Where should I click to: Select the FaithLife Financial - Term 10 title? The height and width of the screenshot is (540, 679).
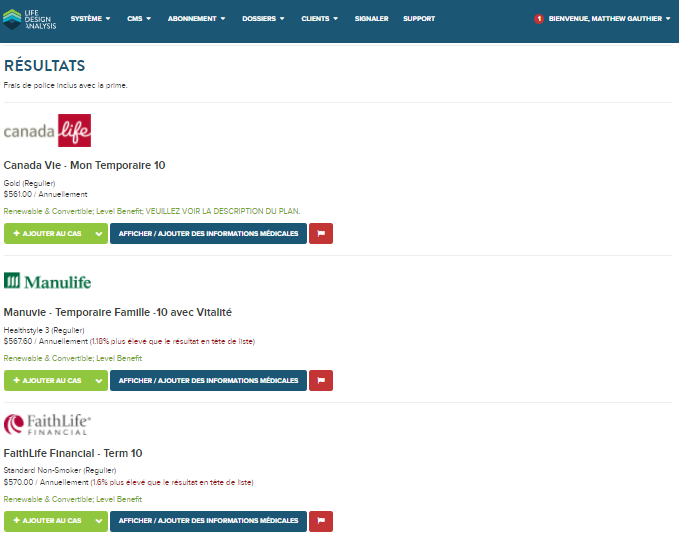click(73, 453)
